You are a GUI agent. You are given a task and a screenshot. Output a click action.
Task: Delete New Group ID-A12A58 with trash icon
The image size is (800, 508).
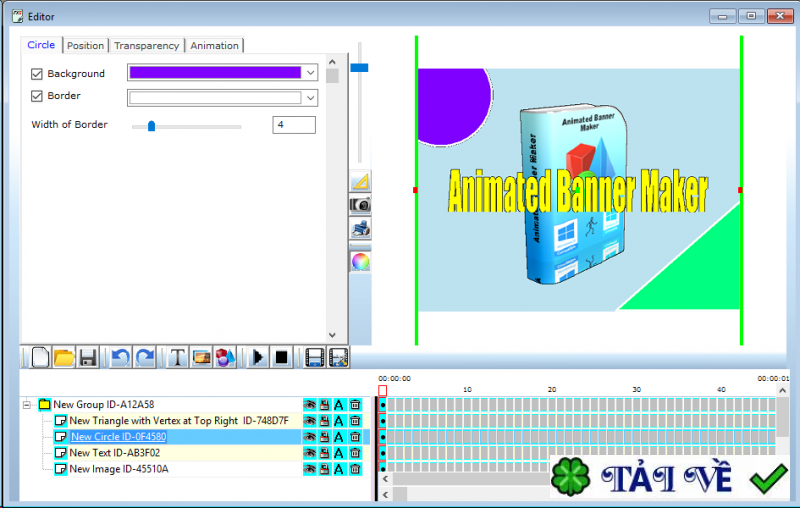point(355,405)
